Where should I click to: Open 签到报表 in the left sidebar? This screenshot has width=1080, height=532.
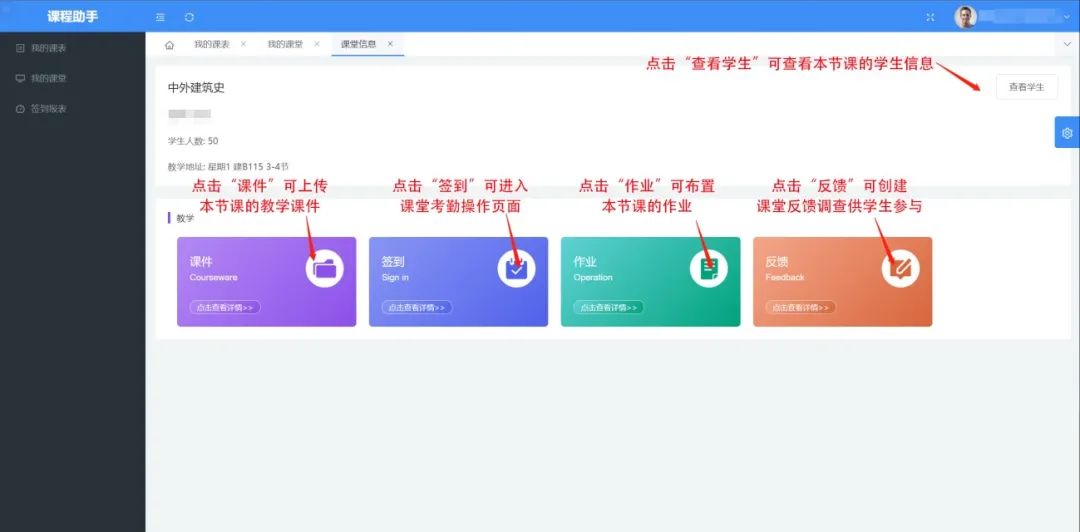pos(48,108)
